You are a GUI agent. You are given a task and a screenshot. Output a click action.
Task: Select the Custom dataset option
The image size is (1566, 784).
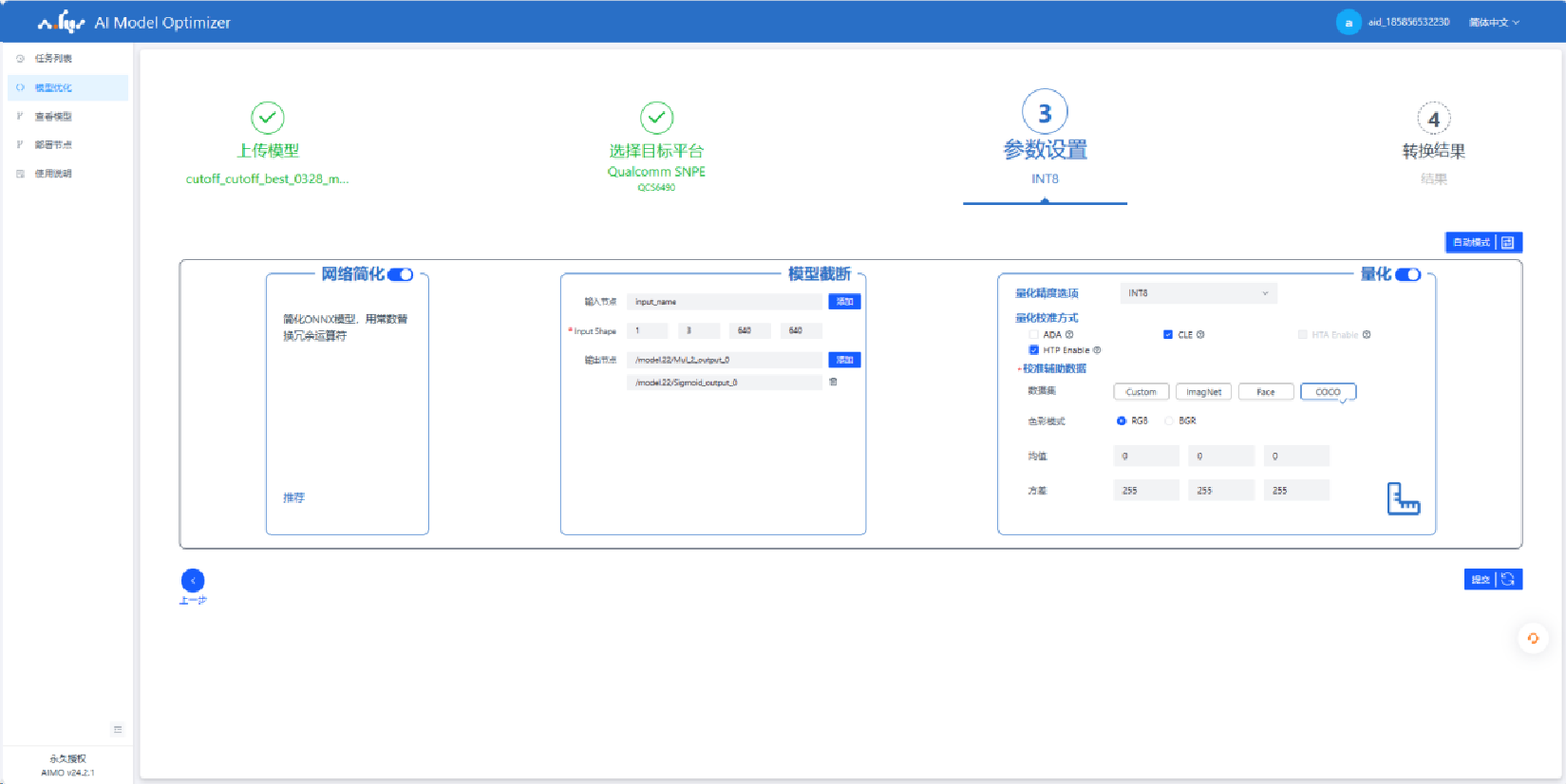pos(1141,392)
